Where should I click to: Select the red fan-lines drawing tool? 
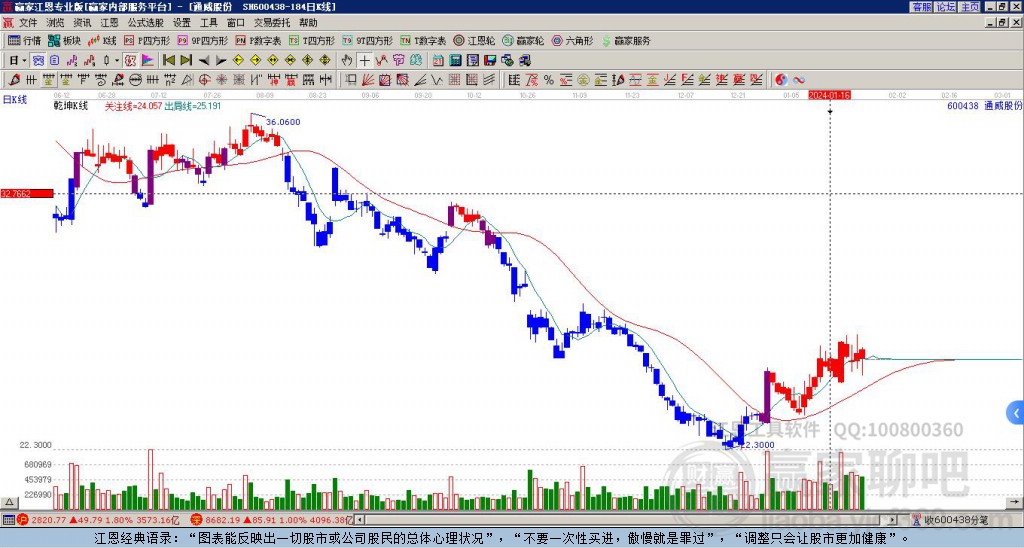point(368,80)
